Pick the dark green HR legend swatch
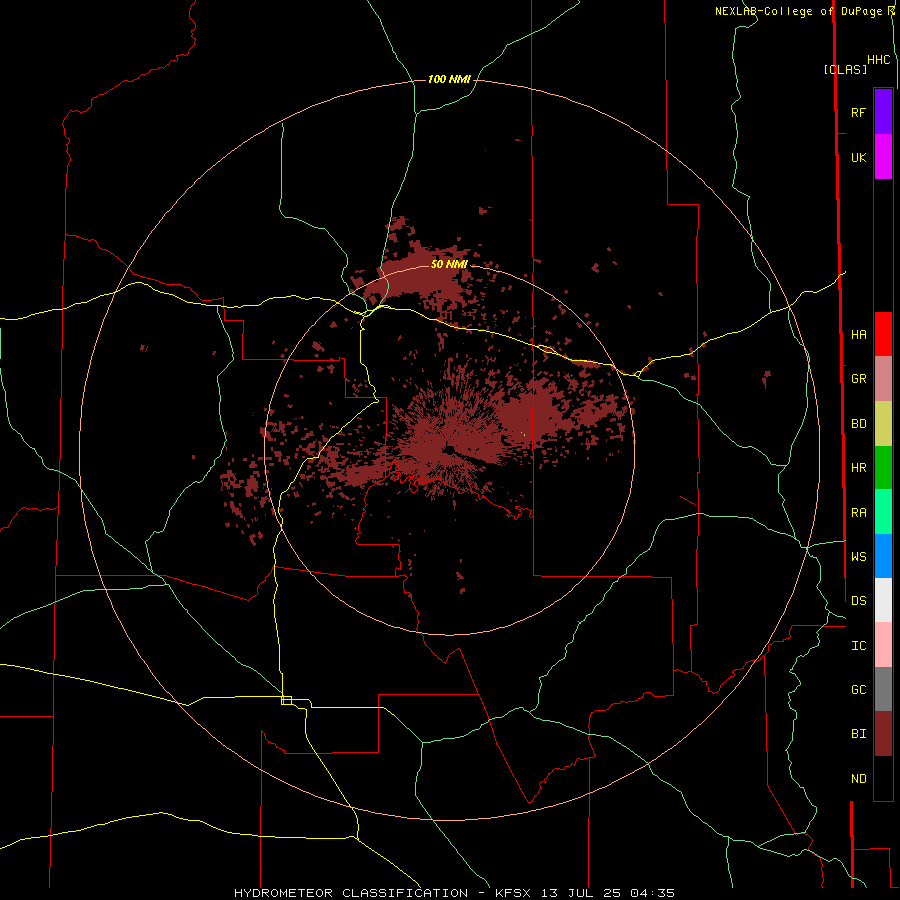 click(883, 468)
